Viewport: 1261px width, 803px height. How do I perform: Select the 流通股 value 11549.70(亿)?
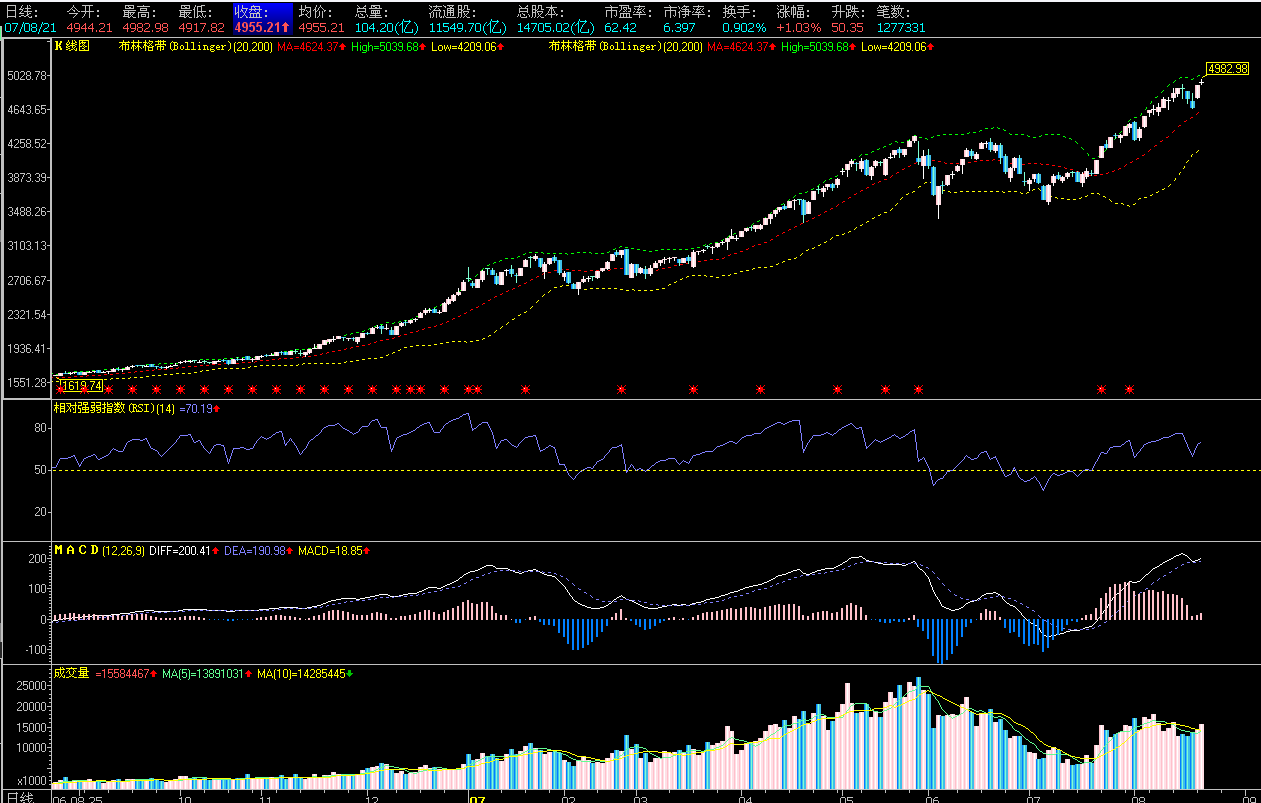tap(468, 28)
